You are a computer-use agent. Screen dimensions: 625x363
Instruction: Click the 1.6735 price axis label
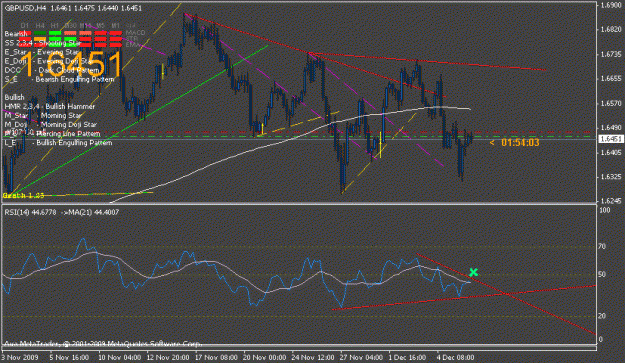[x=611, y=54]
